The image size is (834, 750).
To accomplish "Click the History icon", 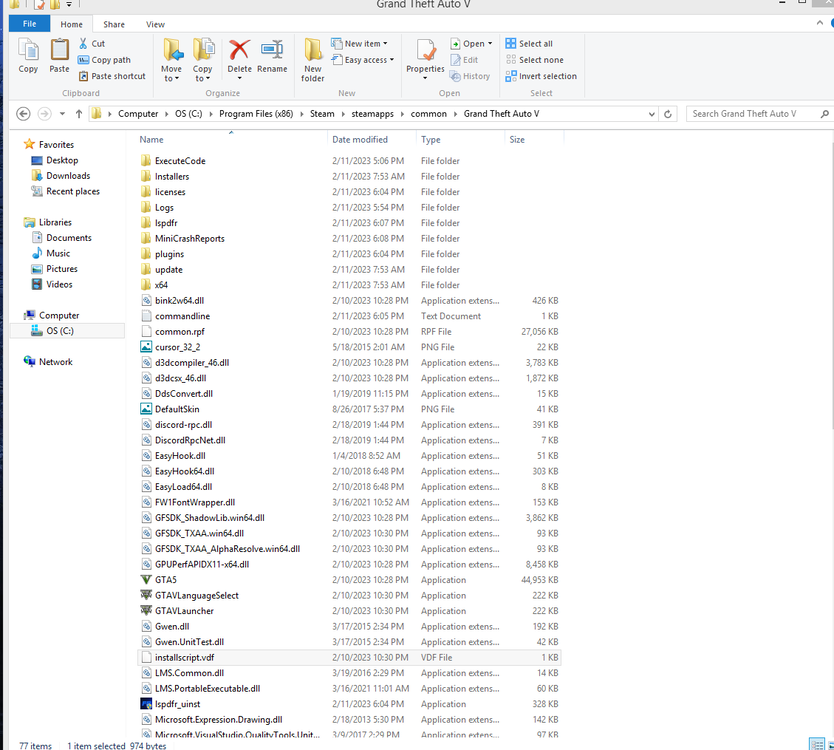I will (469, 75).
